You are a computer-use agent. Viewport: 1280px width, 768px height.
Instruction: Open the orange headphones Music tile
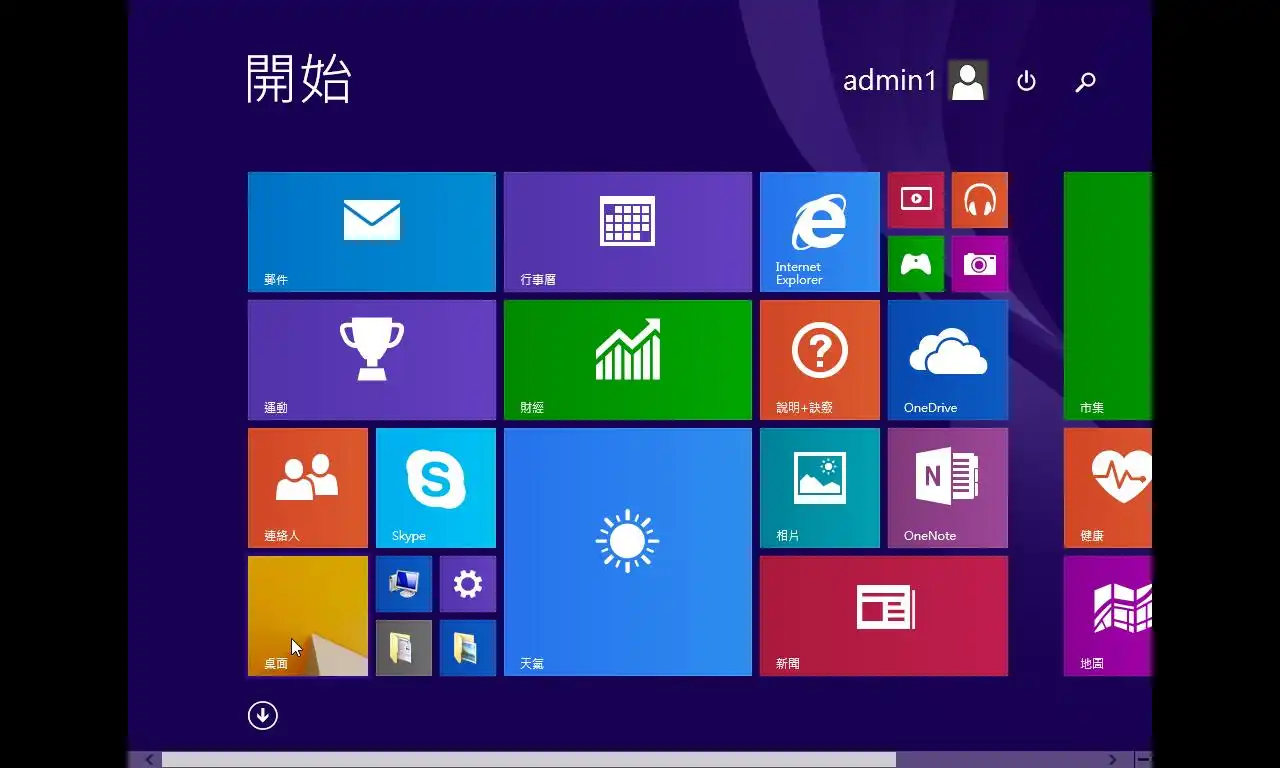pos(980,200)
